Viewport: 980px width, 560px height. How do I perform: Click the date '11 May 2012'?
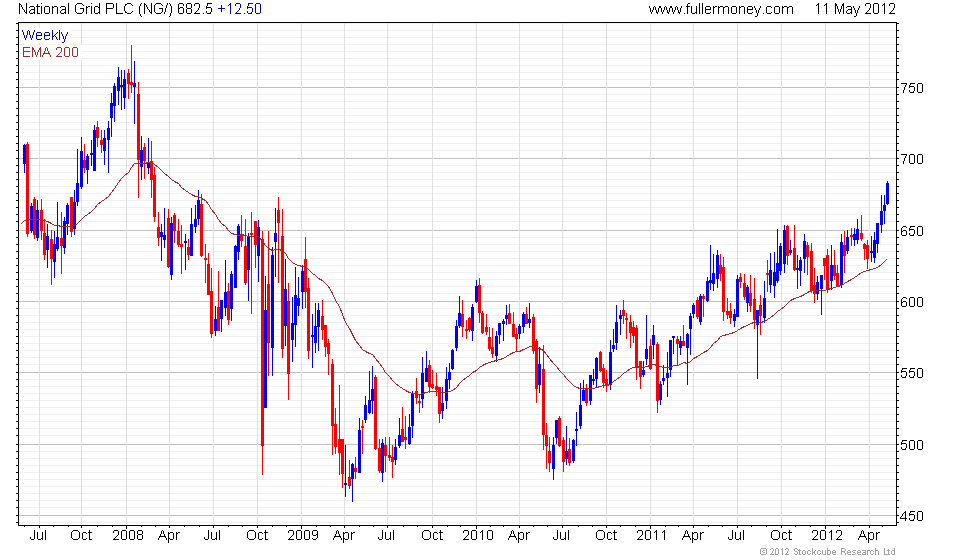855,9
